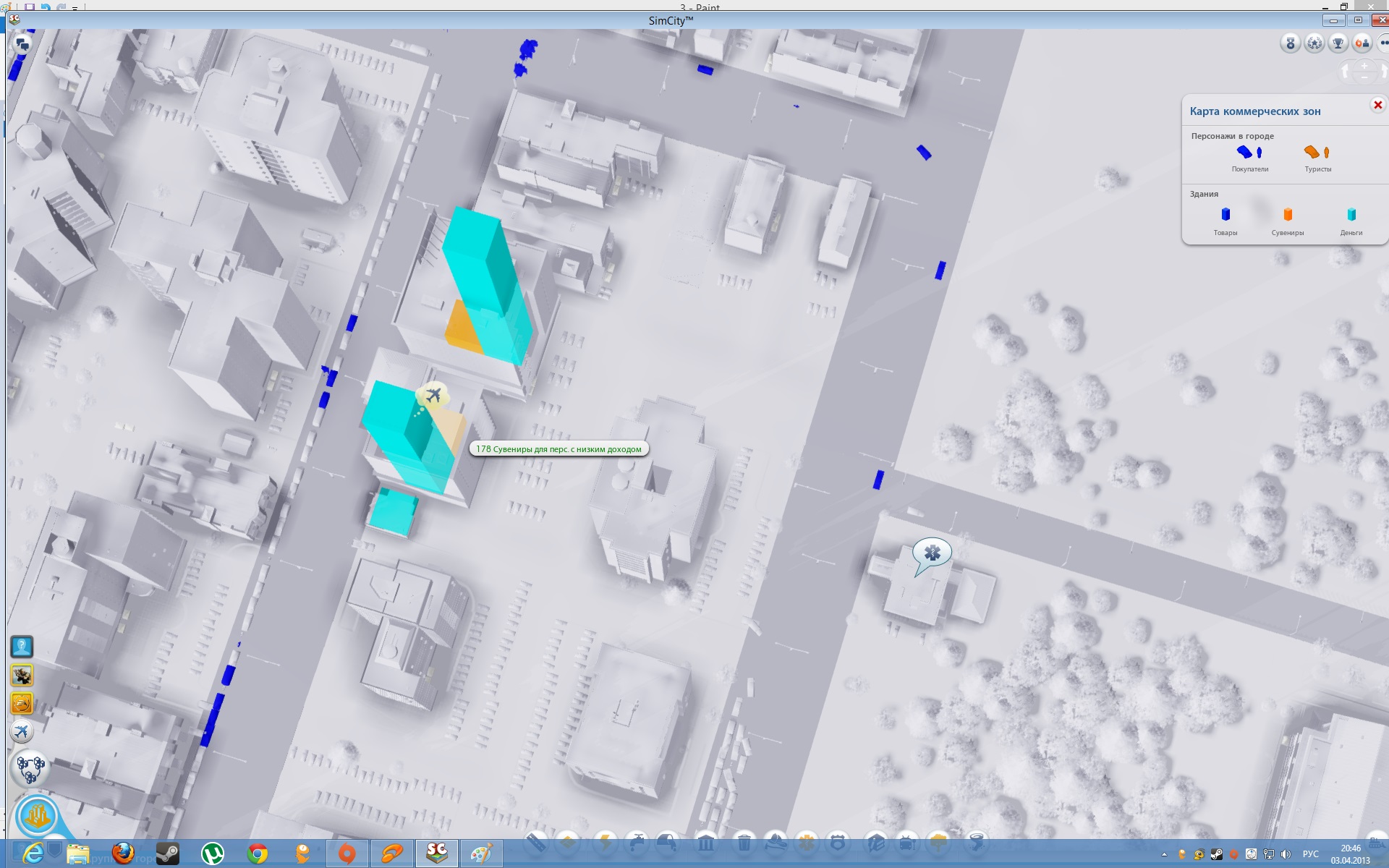
Task: Click the star laurel wreath icon
Action: tap(1314, 43)
